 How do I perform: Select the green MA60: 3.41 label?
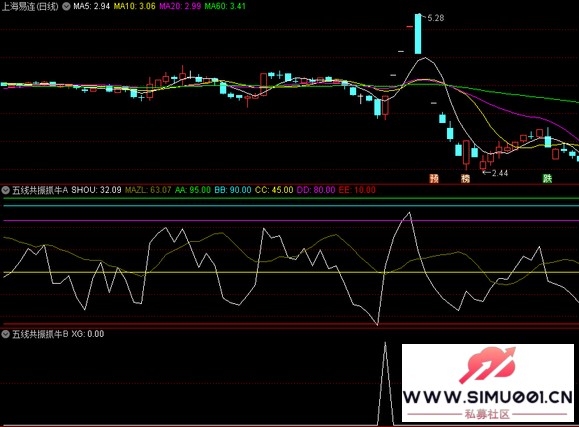point(225,6)
